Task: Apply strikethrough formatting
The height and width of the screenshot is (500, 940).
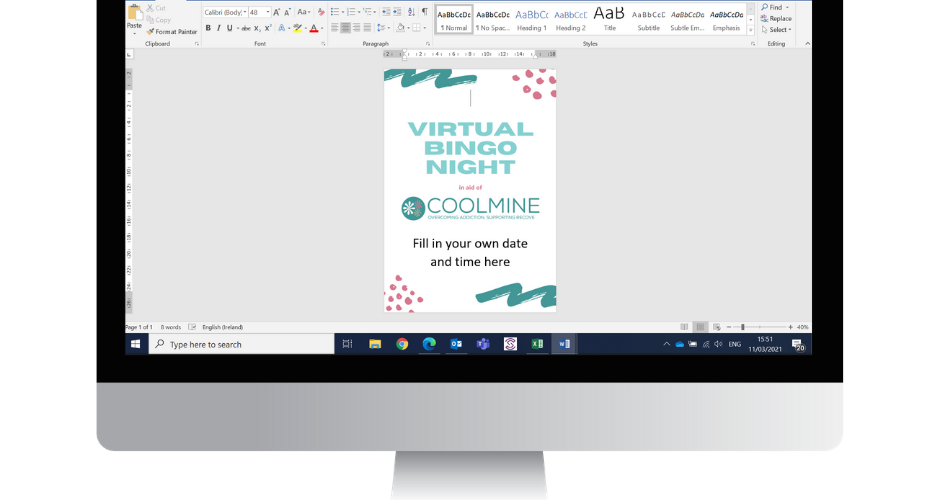Action: click(246, 28)
